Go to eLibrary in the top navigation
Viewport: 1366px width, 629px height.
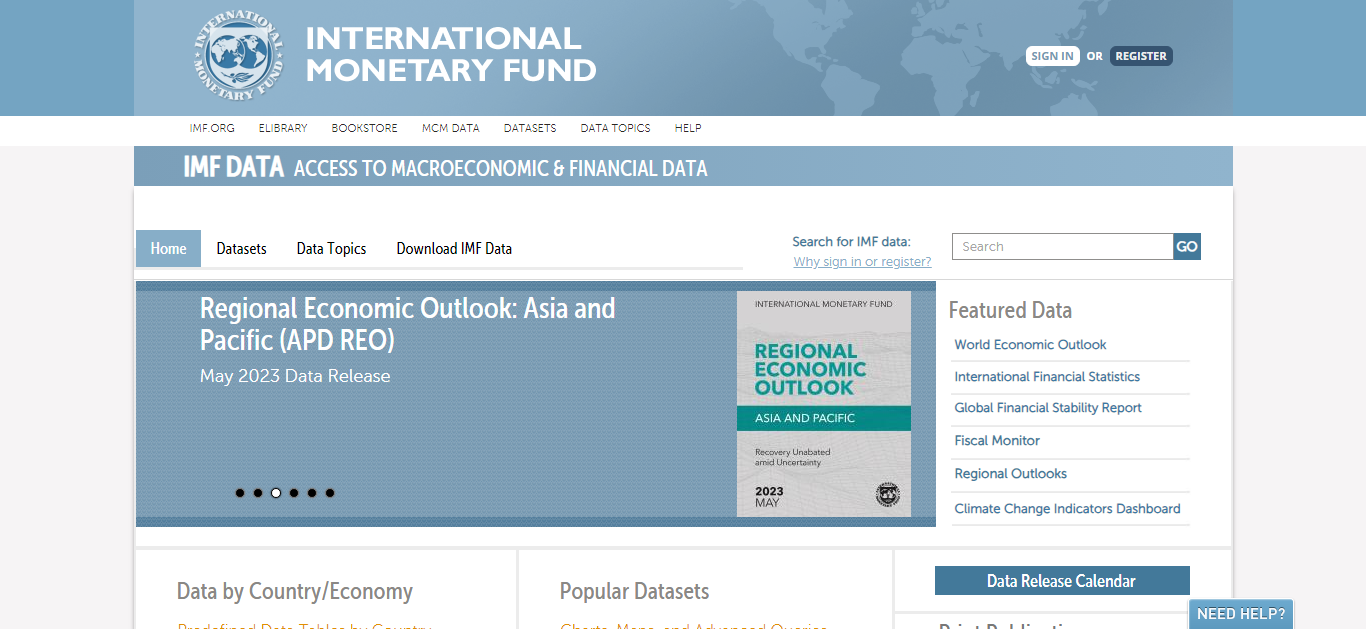click(x=283, y=128)
